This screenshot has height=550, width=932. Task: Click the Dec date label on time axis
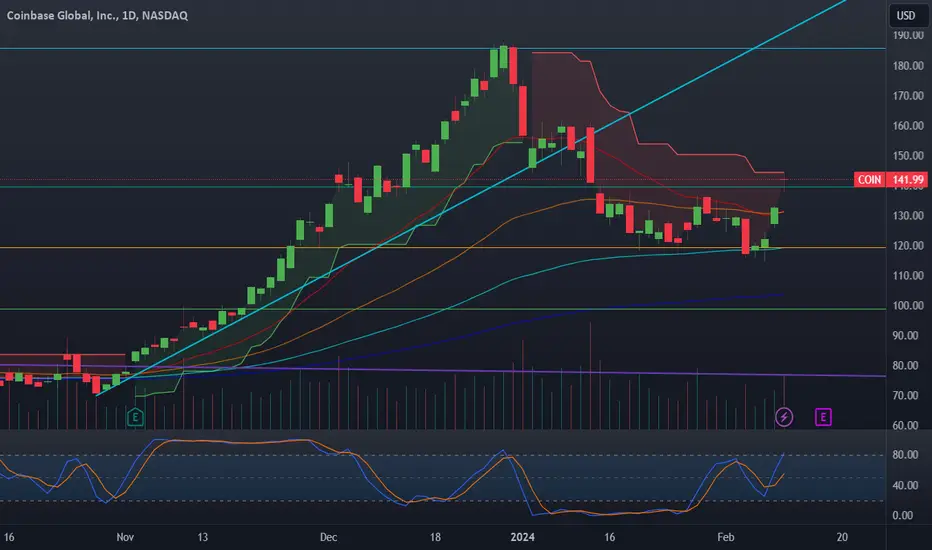tap(328, 538)
